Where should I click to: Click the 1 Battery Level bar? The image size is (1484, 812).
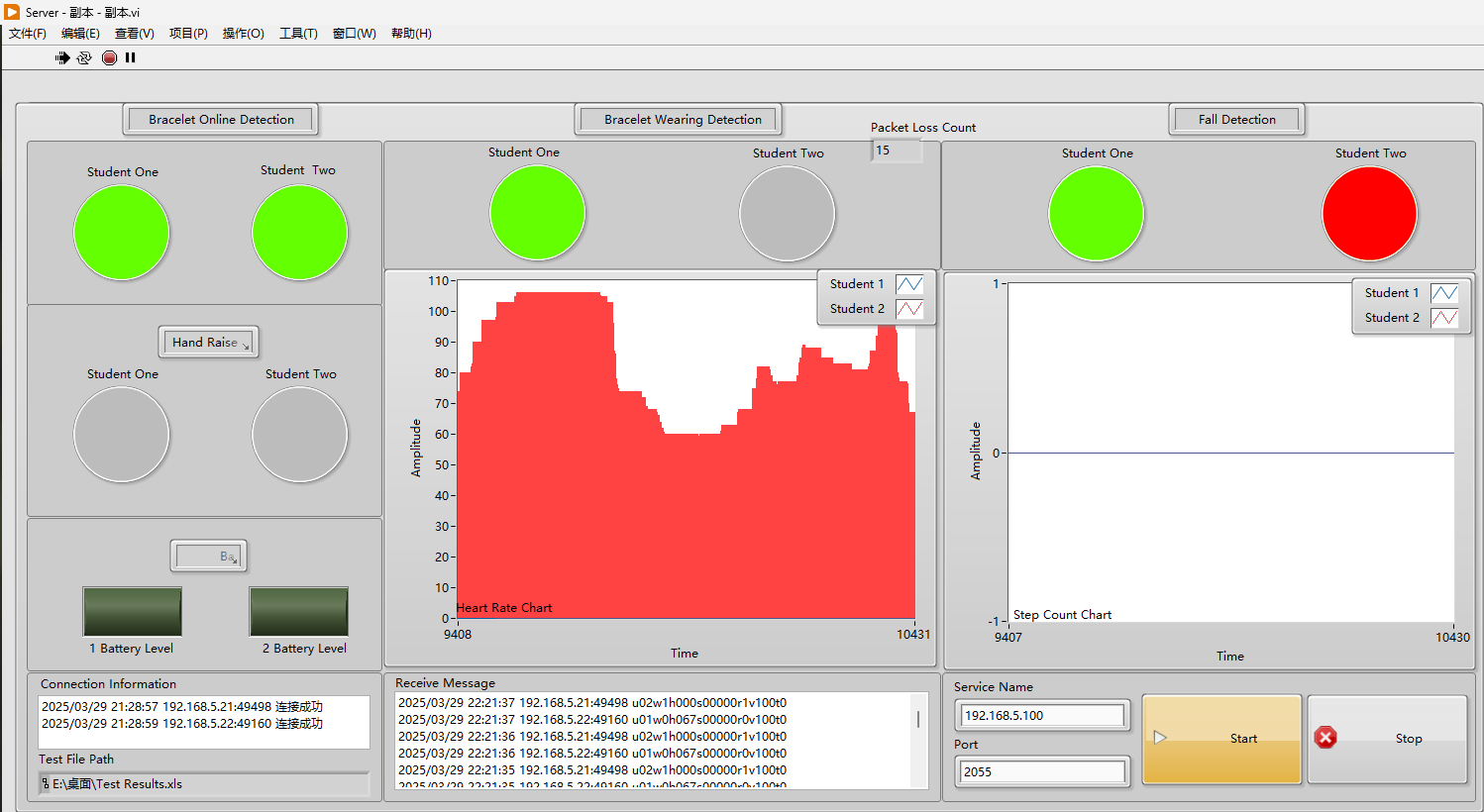point(132,611)
